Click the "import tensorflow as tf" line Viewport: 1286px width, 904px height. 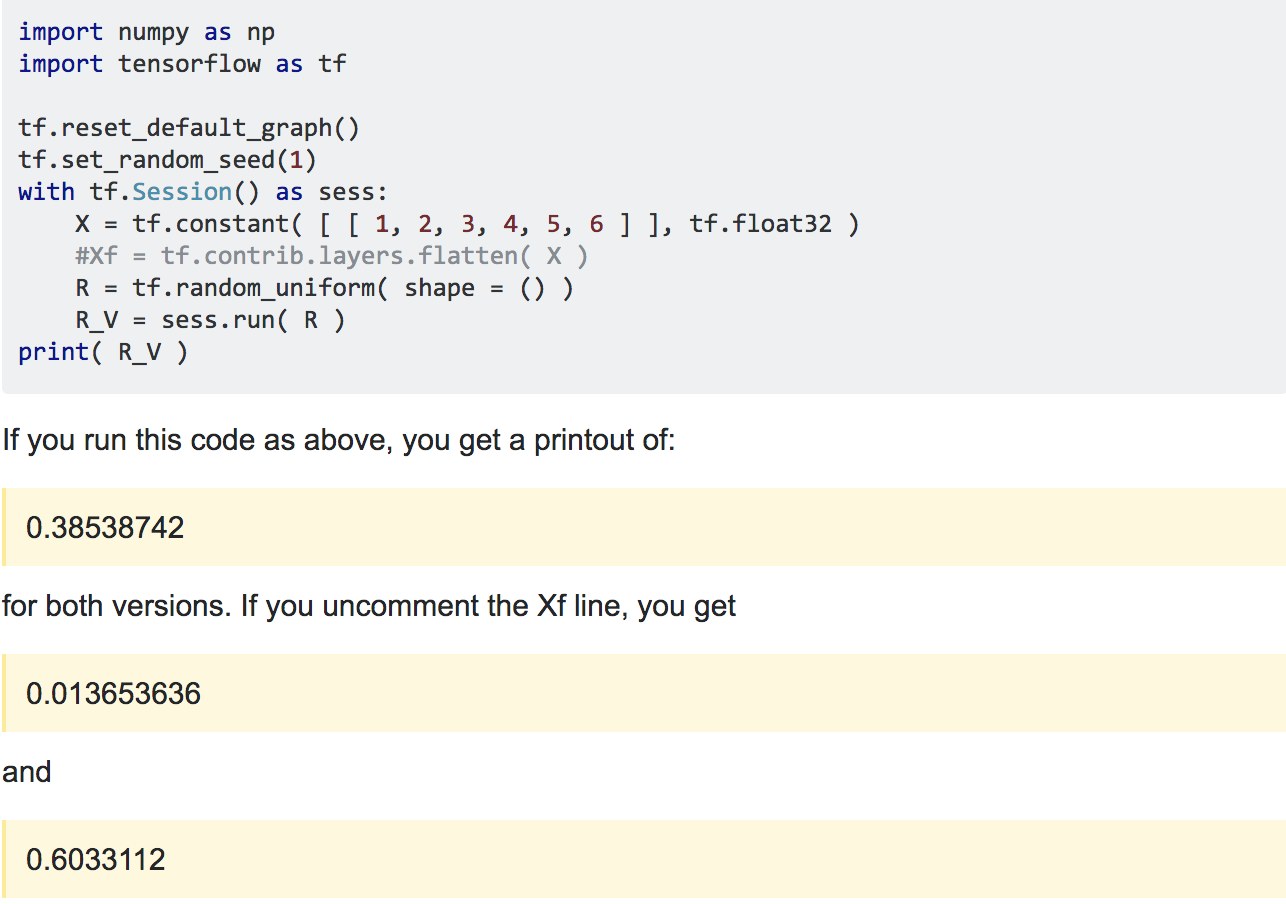coord(182,64)
